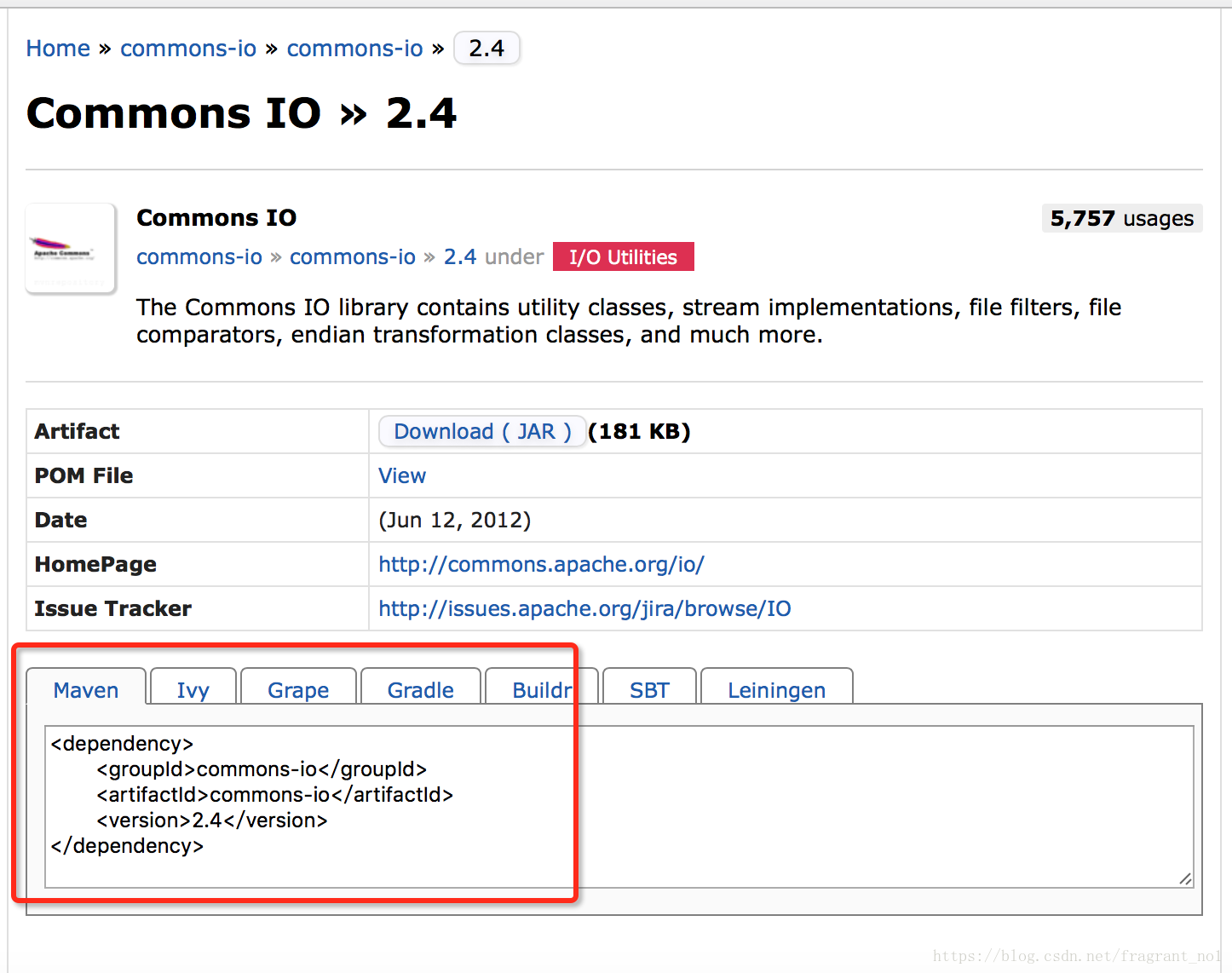Click the '(181 KB)' file size text
The height and width of the screenshot is (973, 1232).
[x=639, y=431]
